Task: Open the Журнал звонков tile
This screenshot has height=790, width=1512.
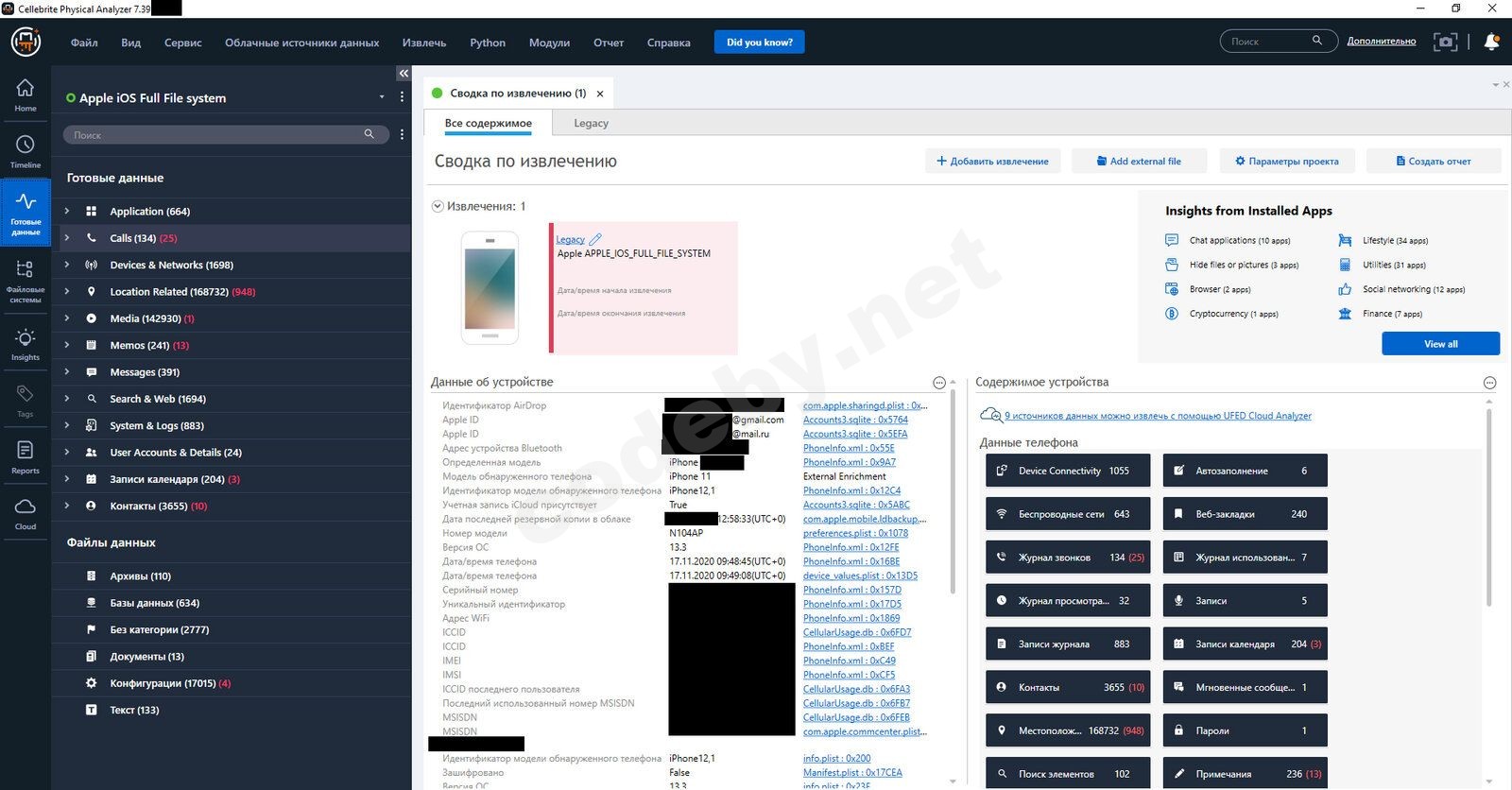Action: pos(1068,558)
